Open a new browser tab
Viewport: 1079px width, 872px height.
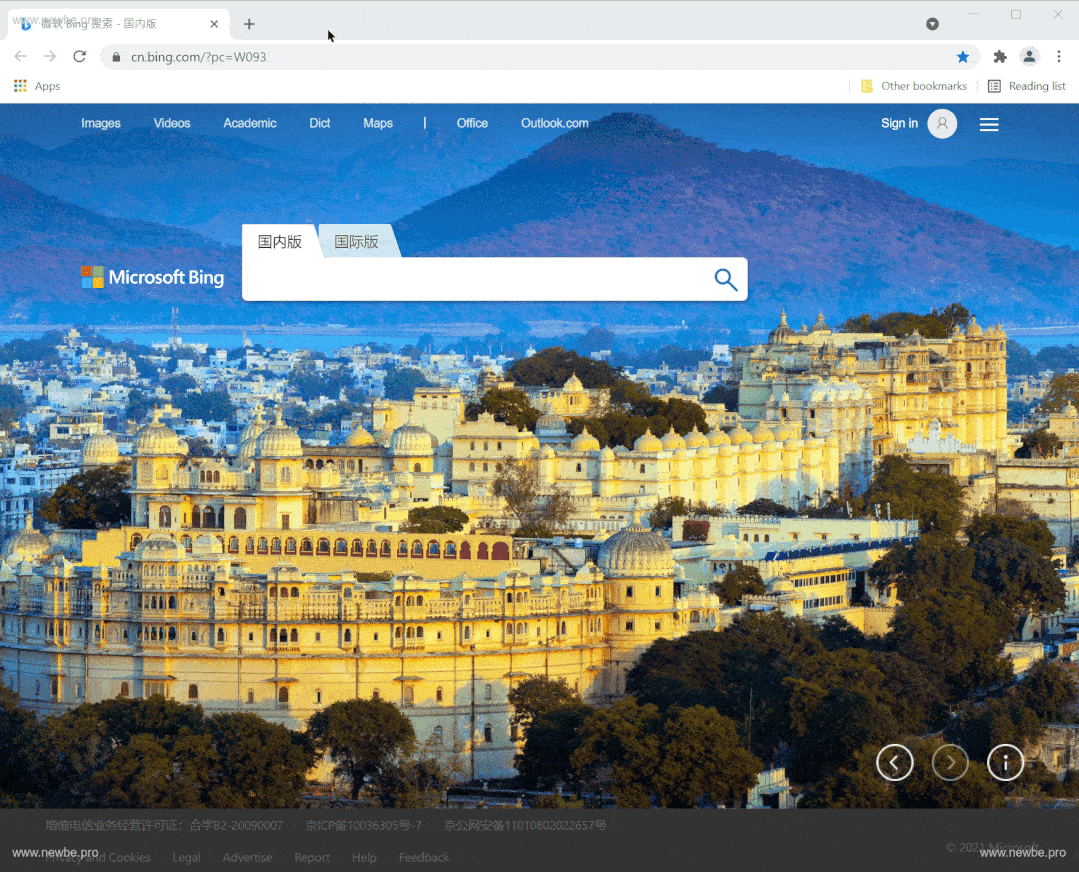pyautogui.click(x=249, y=24)
